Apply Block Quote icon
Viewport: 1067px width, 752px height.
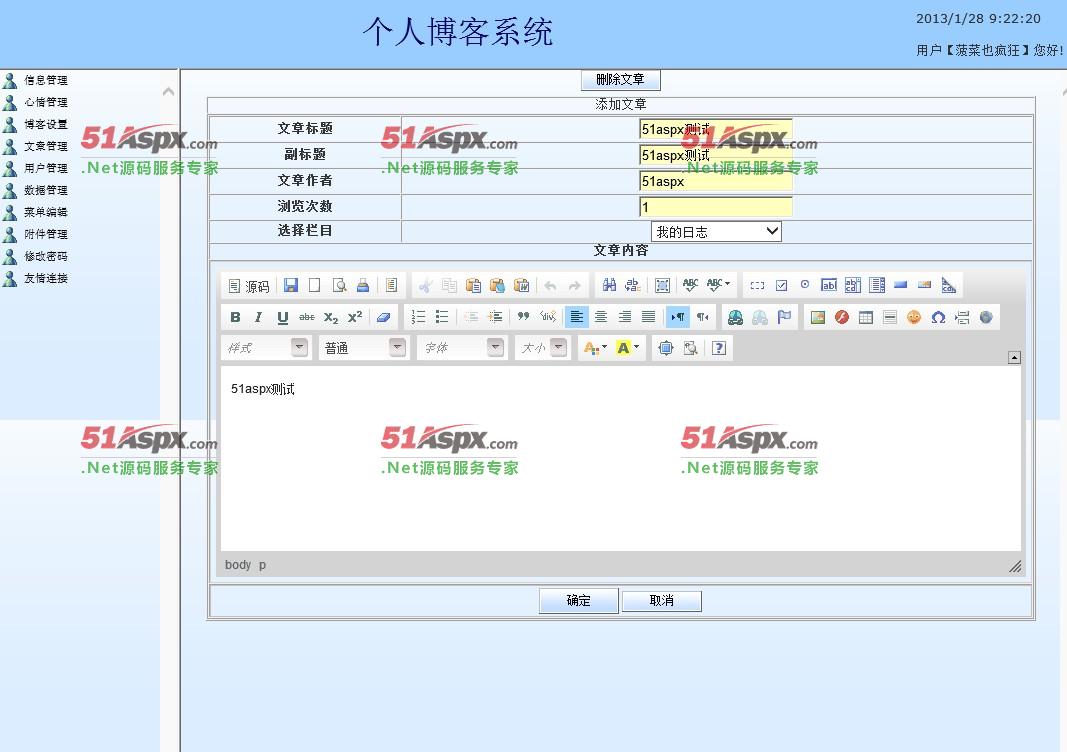523,317
